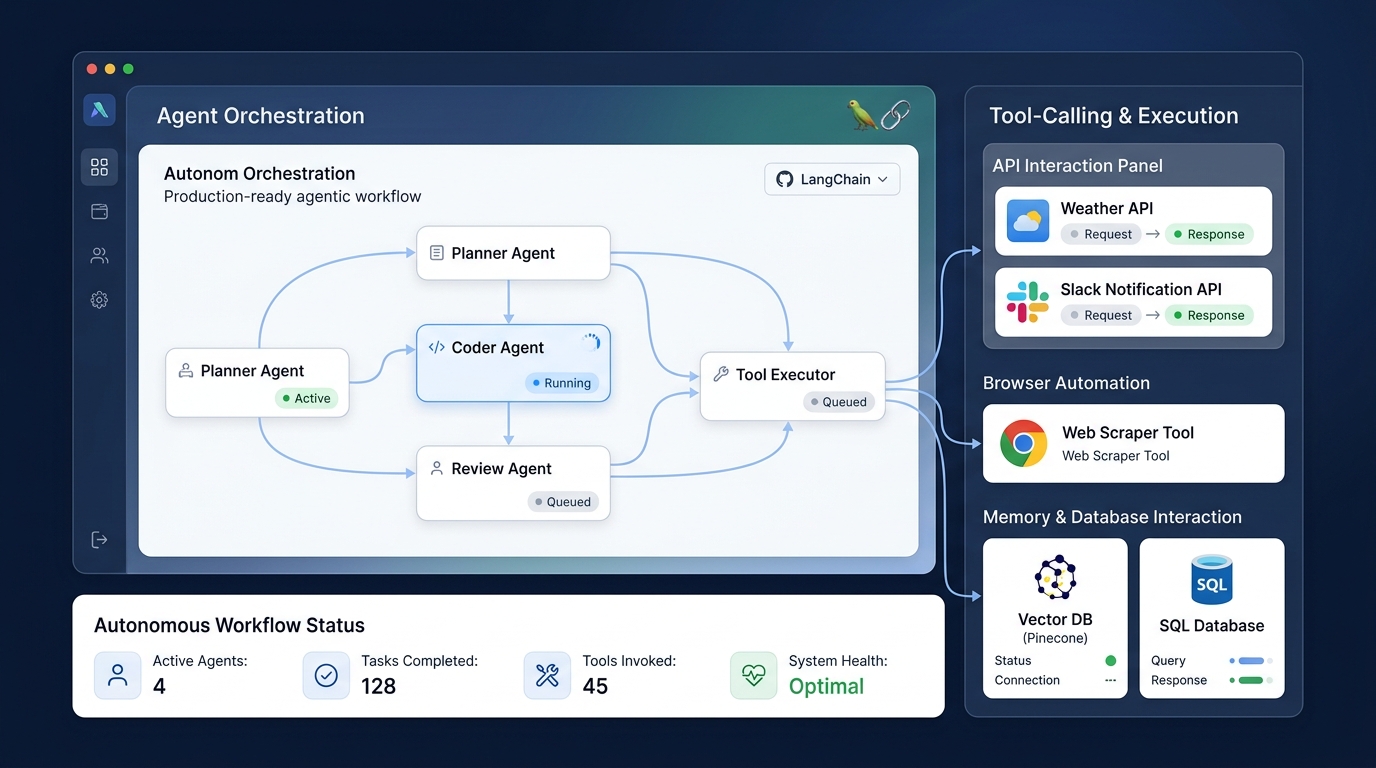Open the wallet icon in the sidebar
The height and width of the screenshot is (768, 1376).
pos(99,212)
